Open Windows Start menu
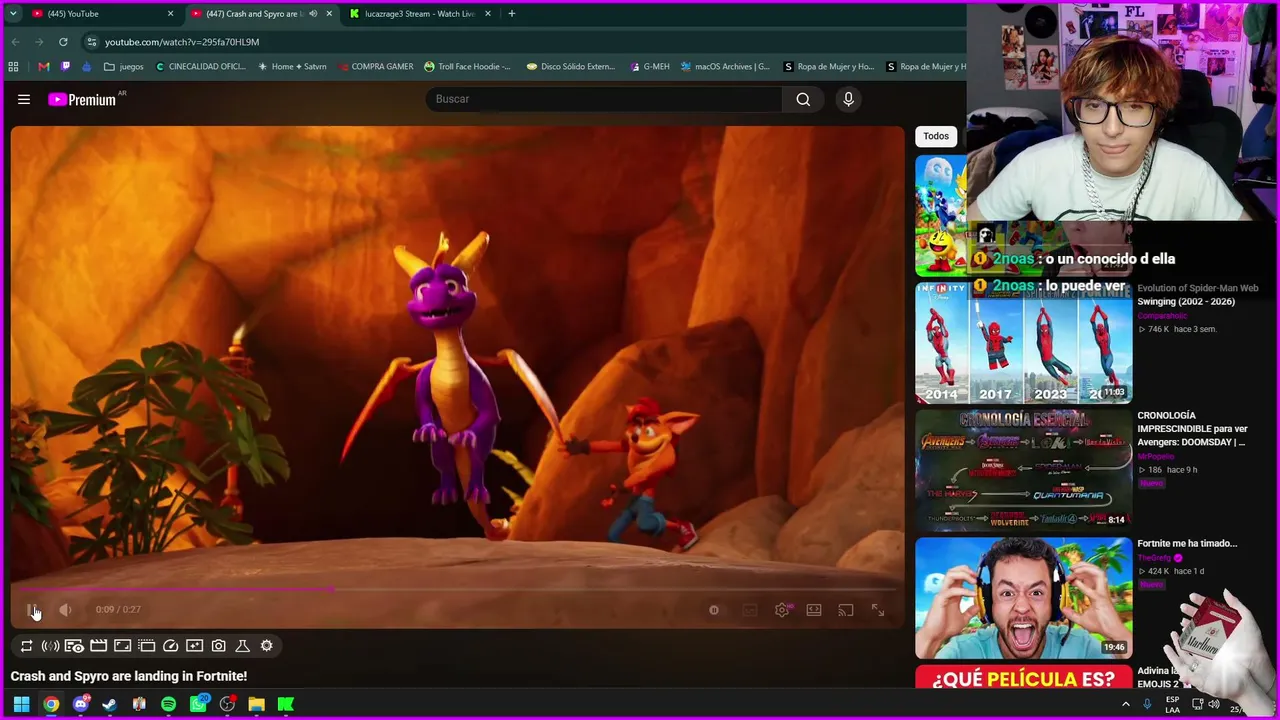 coord(21,704)
